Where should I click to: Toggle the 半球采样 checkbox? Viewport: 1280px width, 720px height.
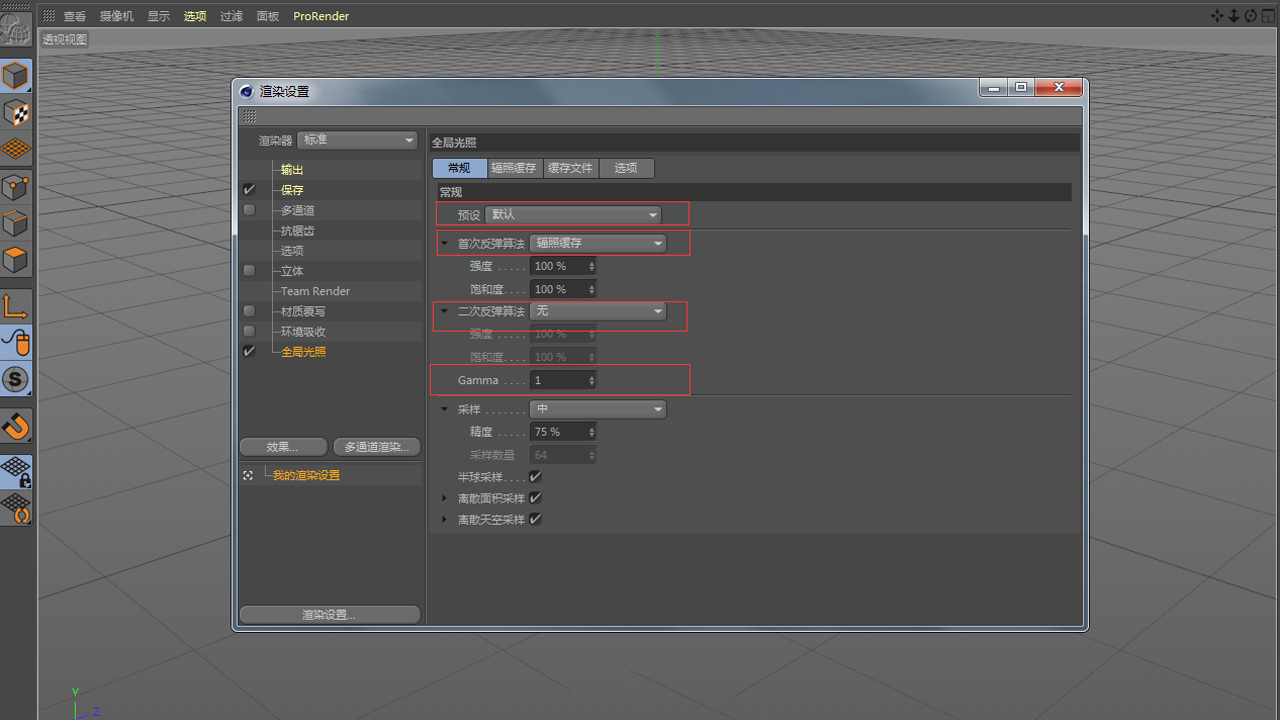coord(535,477)
